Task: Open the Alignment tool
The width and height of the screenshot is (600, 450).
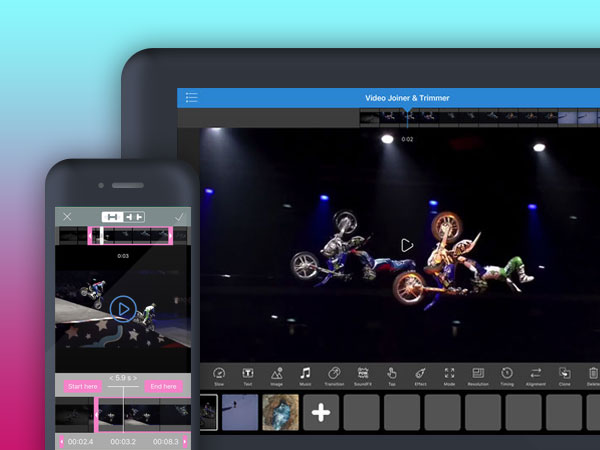Action: click(536, 374)
